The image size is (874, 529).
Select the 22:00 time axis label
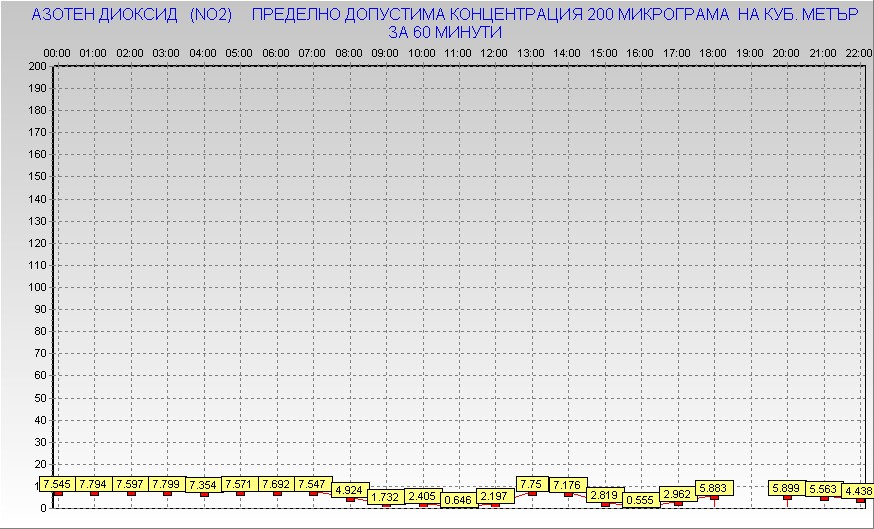[857, 52]
